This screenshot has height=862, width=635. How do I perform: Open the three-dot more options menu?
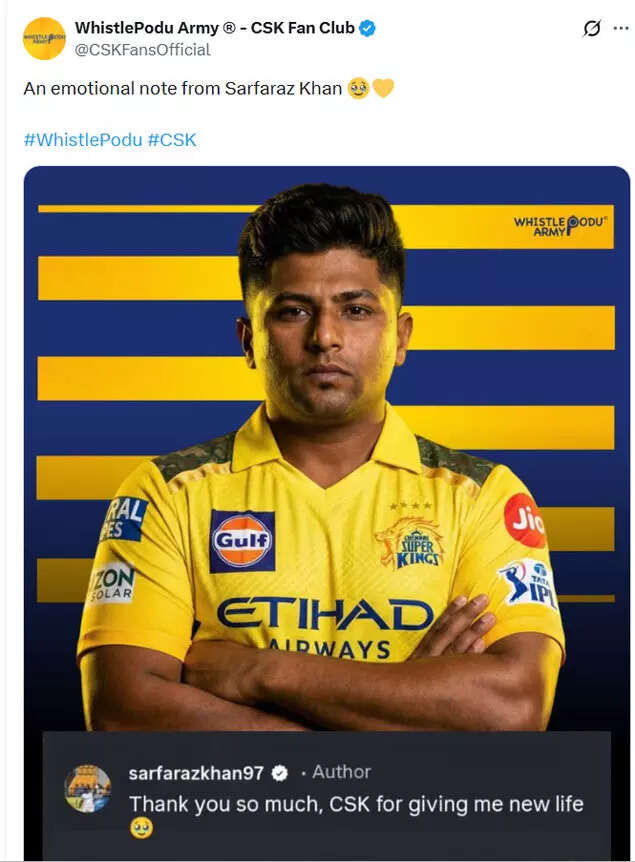[621, 28]
